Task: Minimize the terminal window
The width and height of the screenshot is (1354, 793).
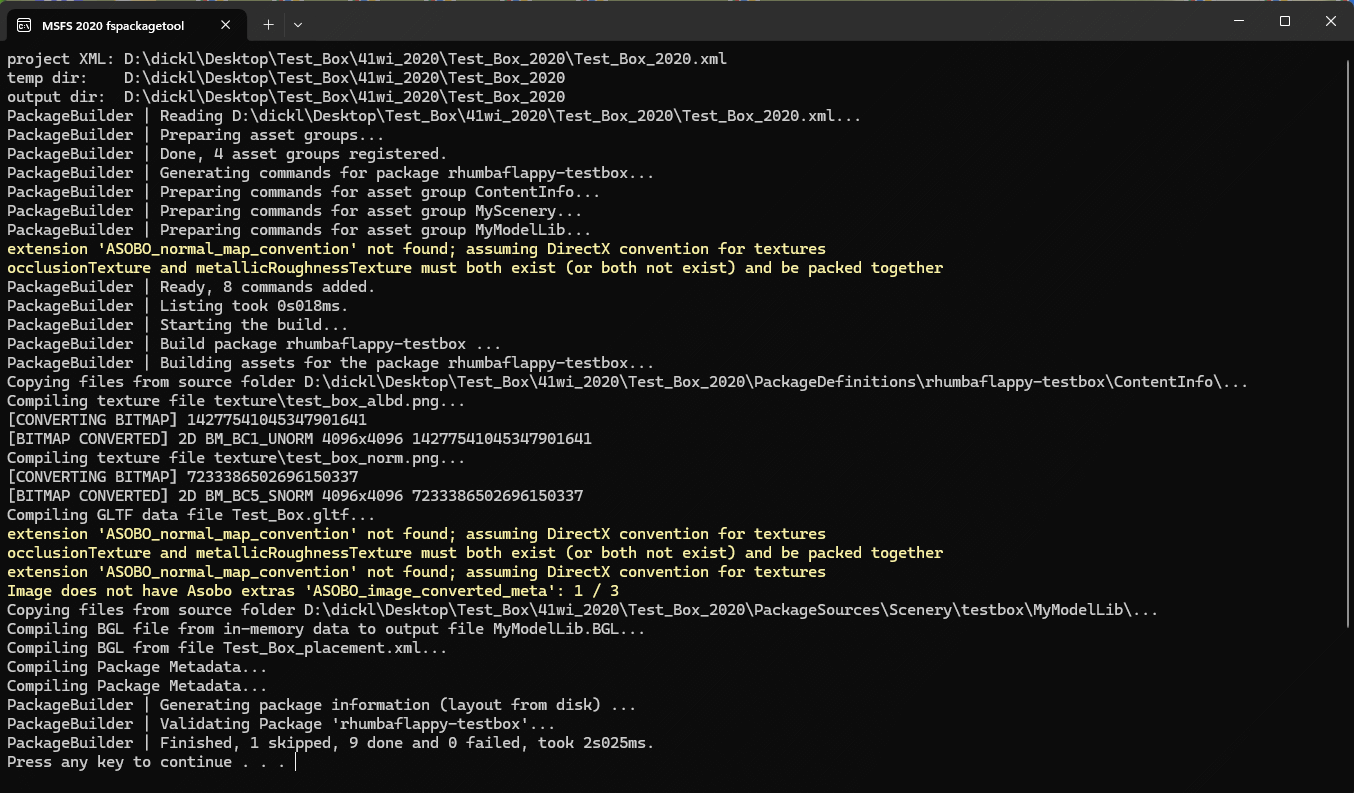Action: (x=1238, y=21)
